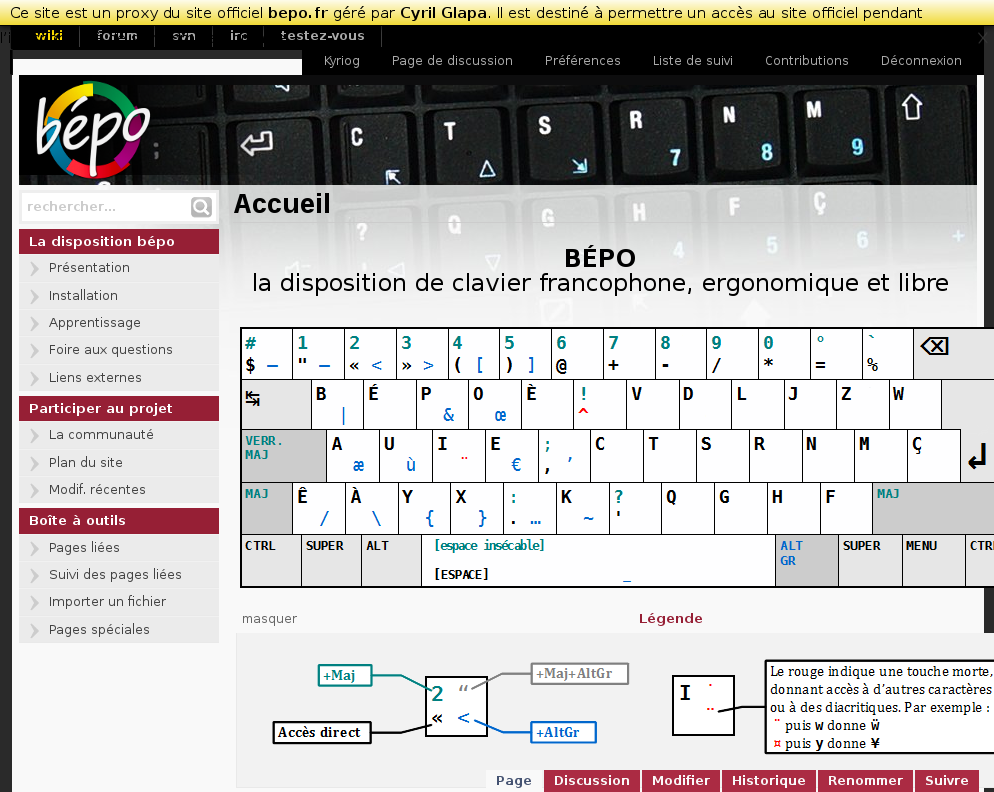Click the ALT GR key on diagram
Image resolution: width=994 pixels, height=792 pixels.
pos(807,561)
